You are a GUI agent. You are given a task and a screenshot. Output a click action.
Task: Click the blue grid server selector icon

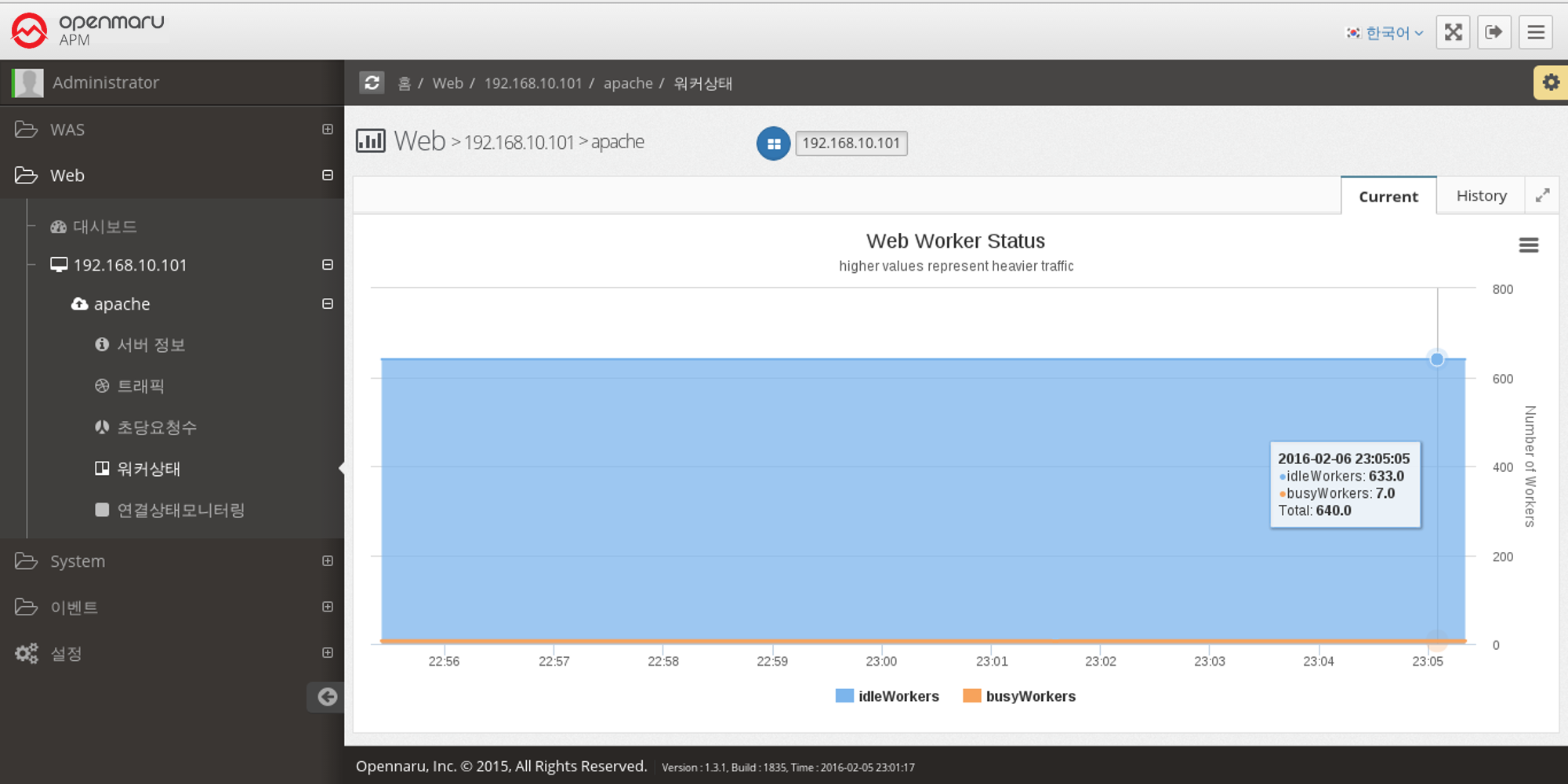tap(773, 143)
